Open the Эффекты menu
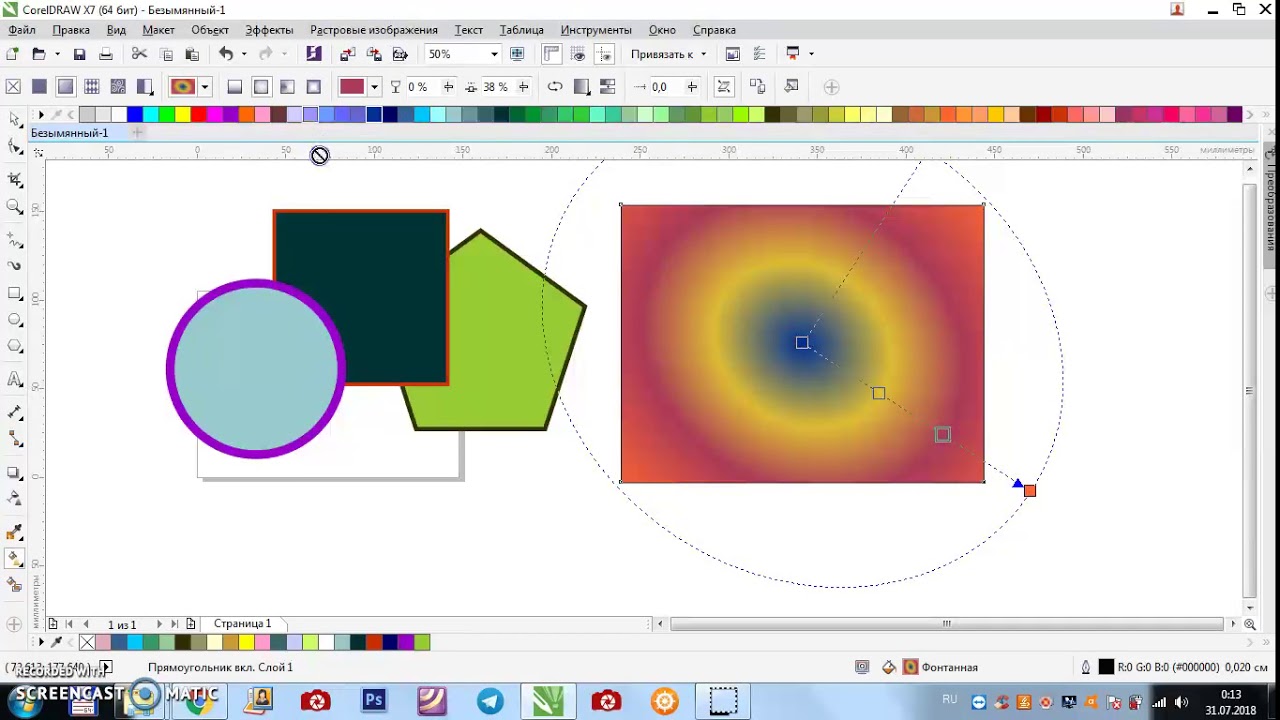Screen dimensions: 1280x720 click(x=269, y=30)
